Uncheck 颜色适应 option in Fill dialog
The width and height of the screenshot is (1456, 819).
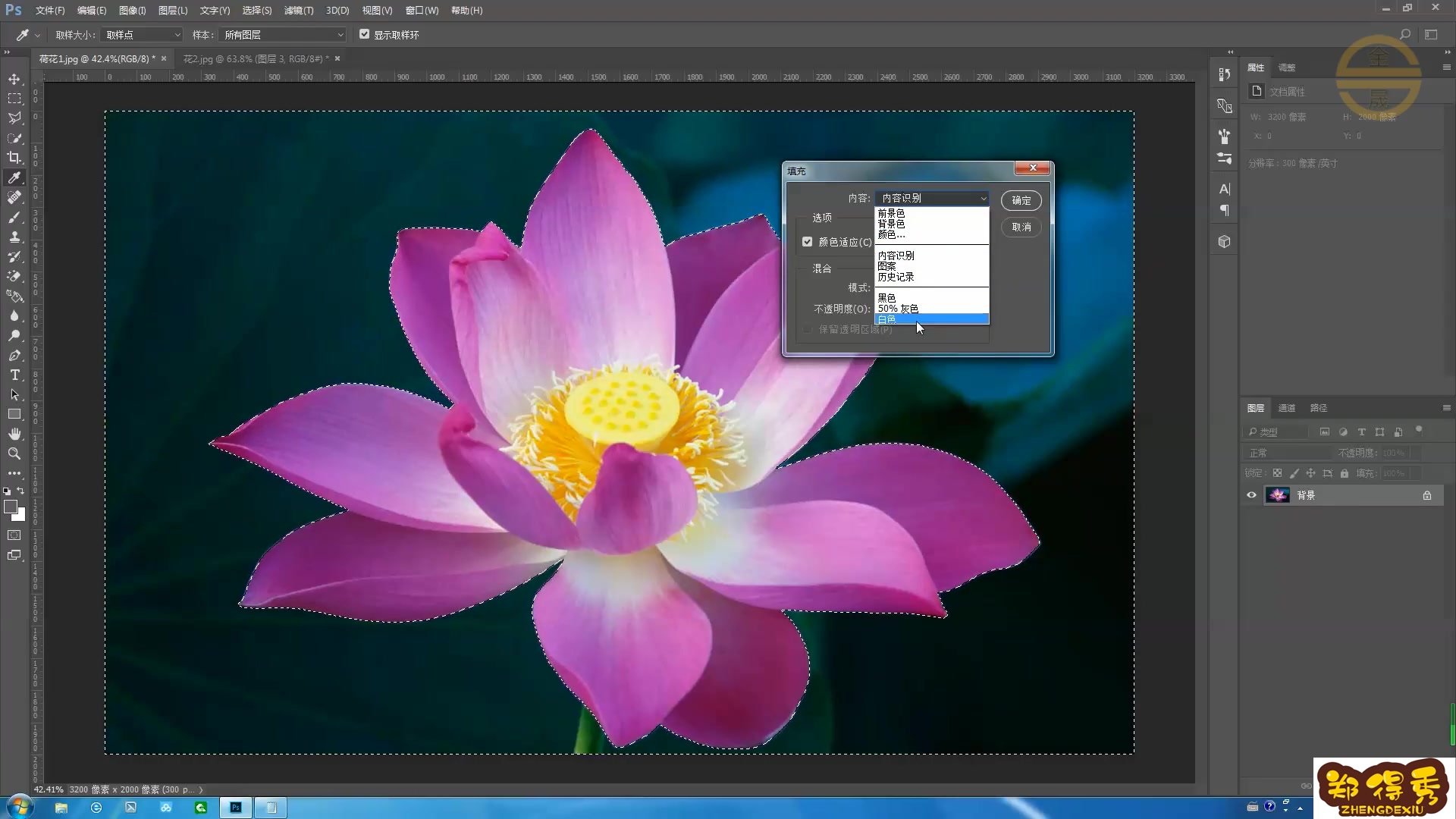point(808,242)
